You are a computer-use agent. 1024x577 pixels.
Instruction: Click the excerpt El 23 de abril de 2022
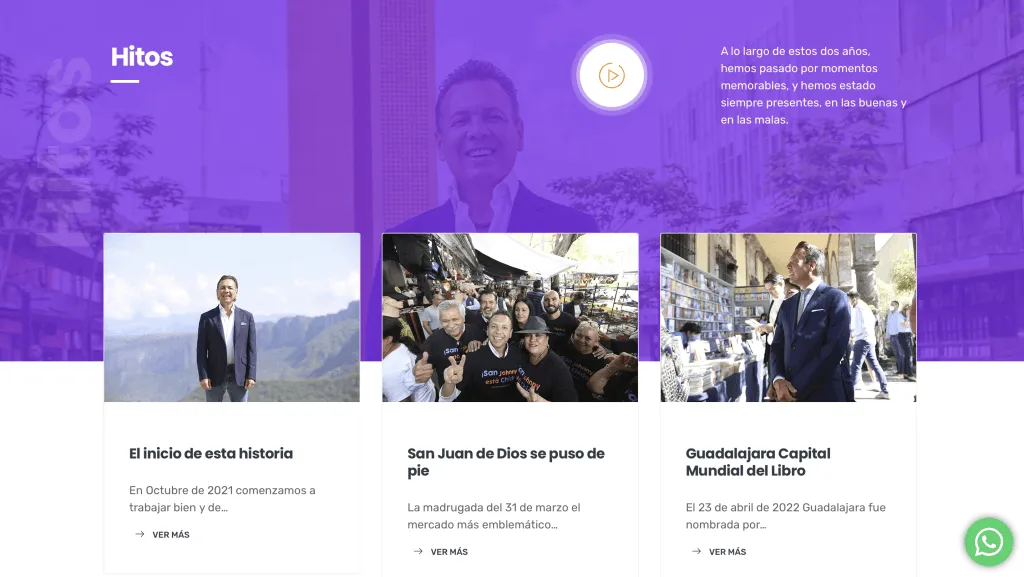click(x=786, y=516)
